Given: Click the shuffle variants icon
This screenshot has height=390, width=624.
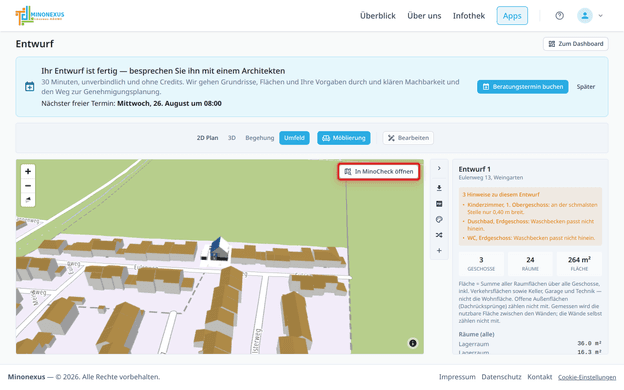Looking at the screenshot, I should [439, 235].
